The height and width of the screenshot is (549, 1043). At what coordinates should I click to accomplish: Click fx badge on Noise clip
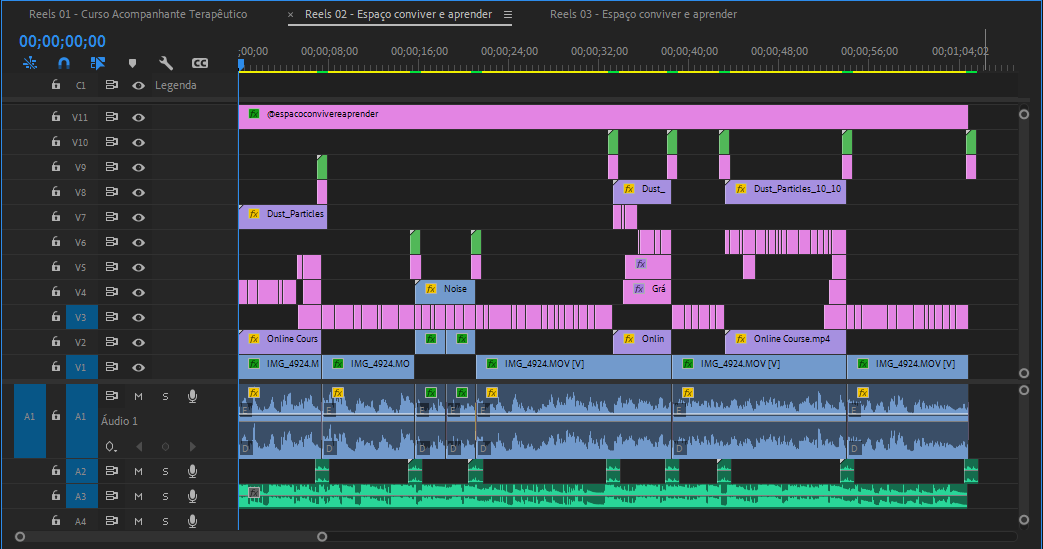click(431, 289)
